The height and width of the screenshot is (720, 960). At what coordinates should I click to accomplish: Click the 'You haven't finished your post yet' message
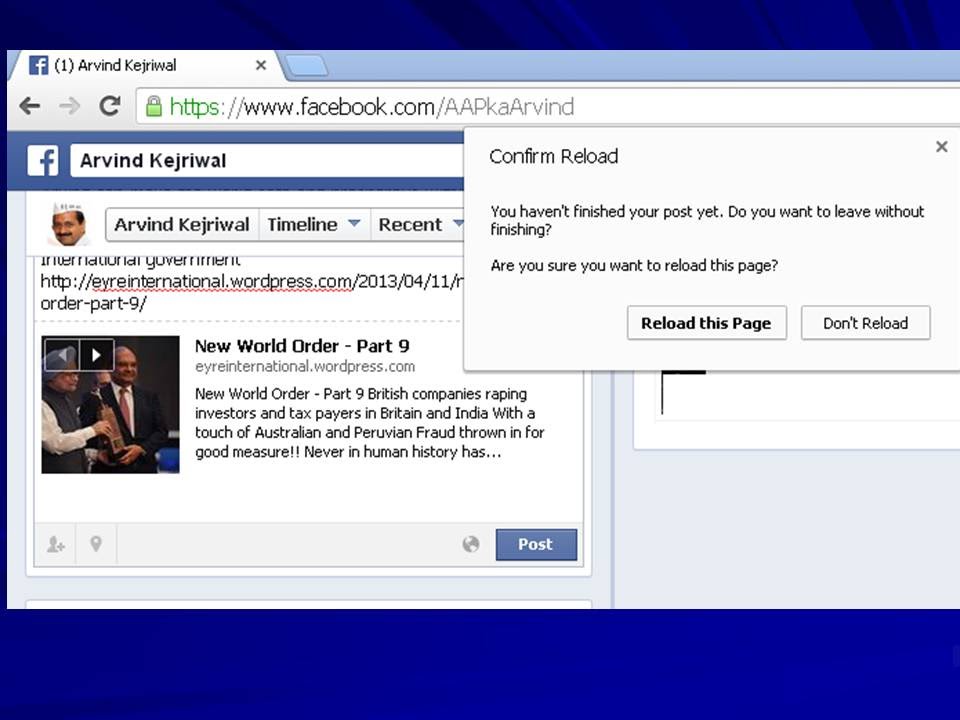707,220
